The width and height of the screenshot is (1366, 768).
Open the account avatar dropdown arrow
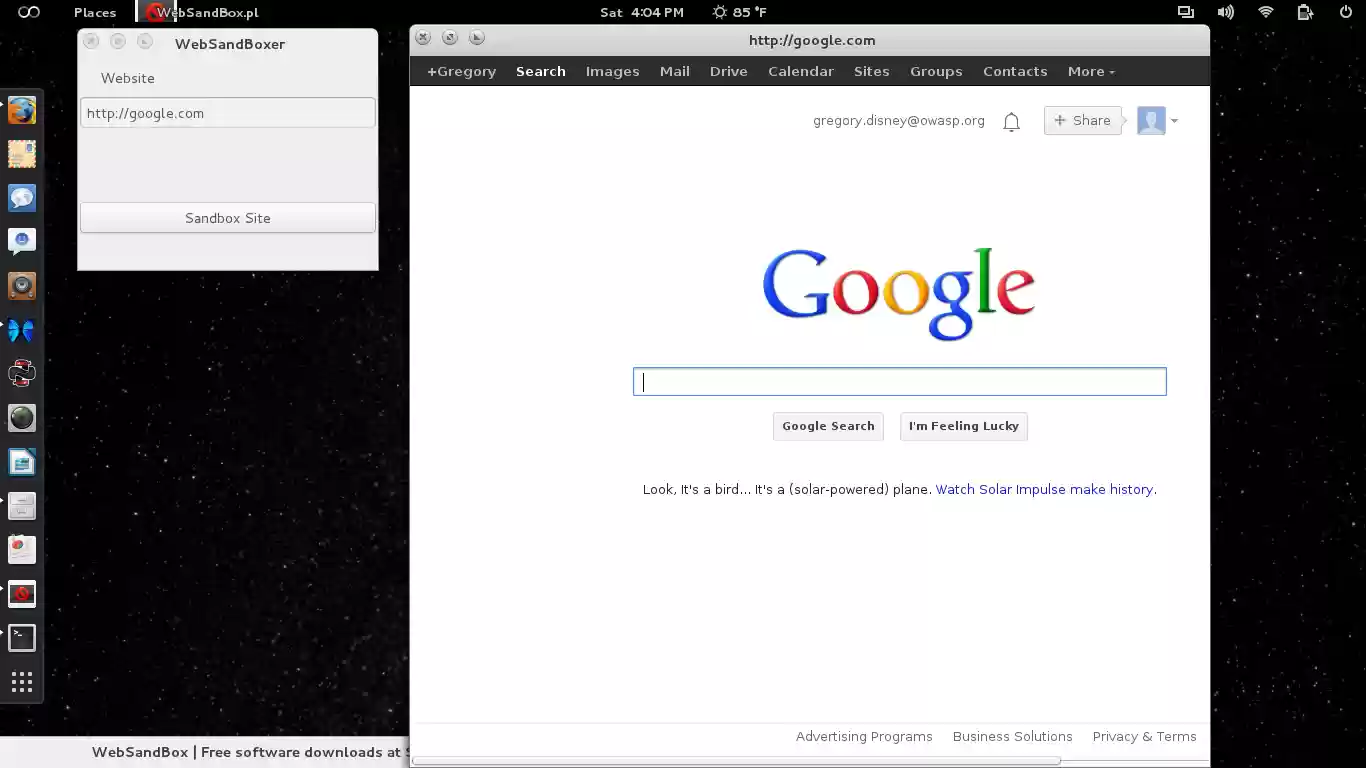(x=1175, y=121)
